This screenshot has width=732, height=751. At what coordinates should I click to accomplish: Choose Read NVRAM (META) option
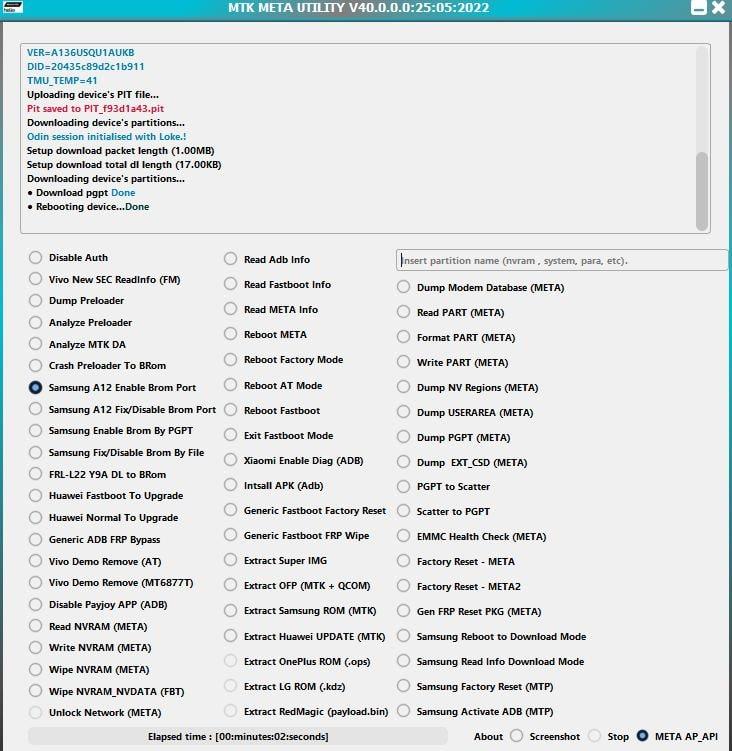click(x=35, y=626)
